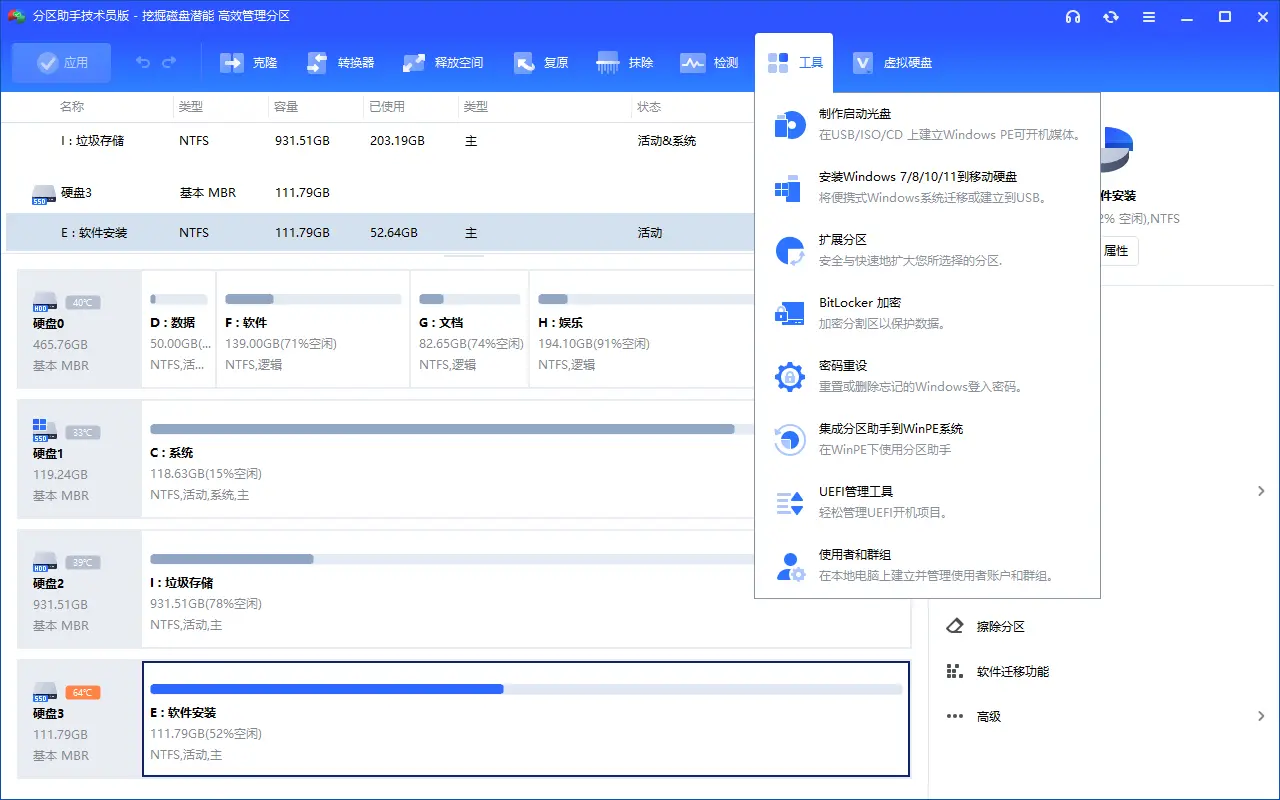The image size is (1280, 800).
Task: Expand the right panel chevron above 擦除分区
Action: tap(1262, 491)
